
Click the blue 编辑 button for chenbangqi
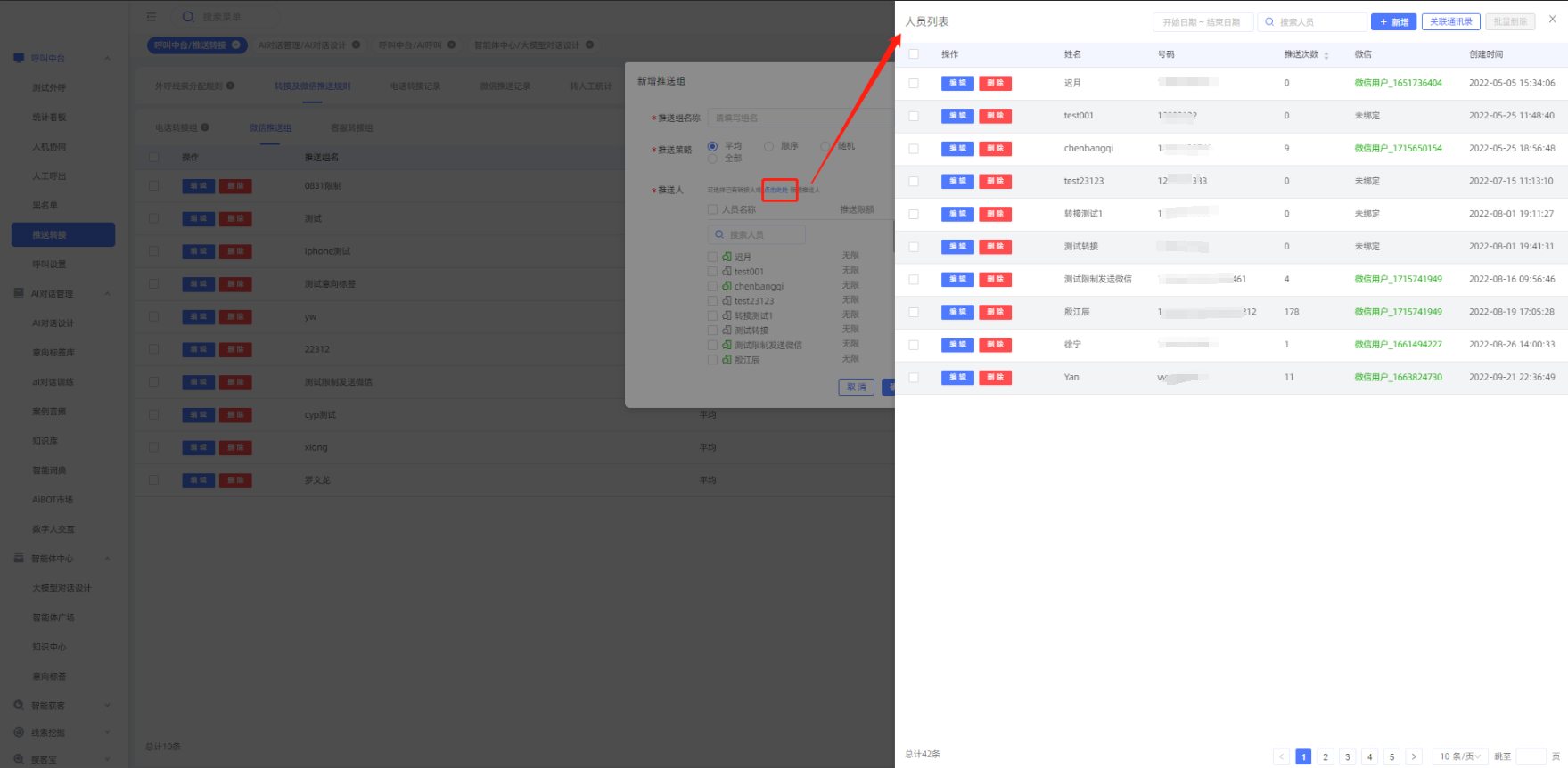click(x=957, y=149)
